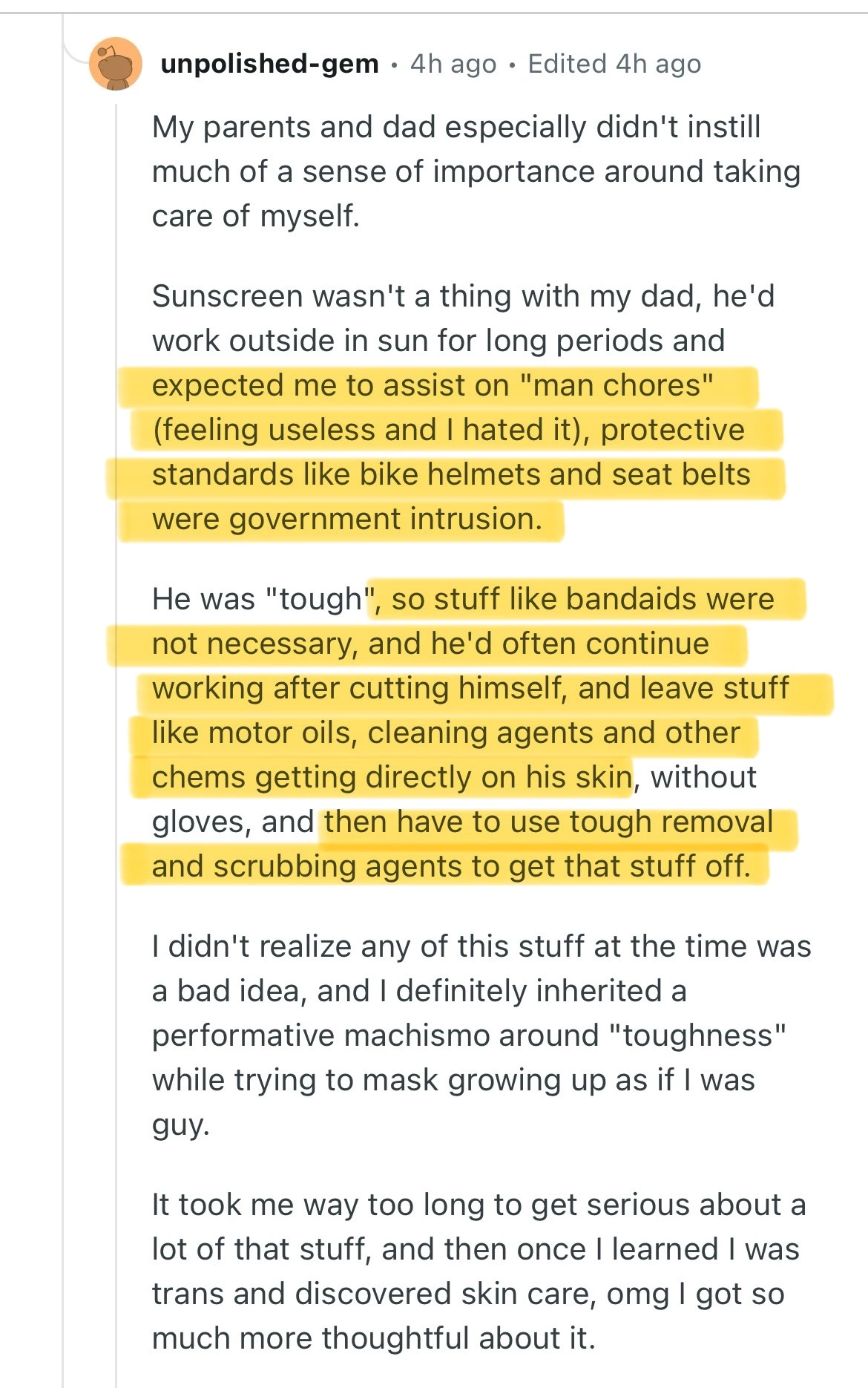The height and width of the screenshot is (1388, 868).
Task: Click highlighted line "standards like bike helmets"
Action: pos(451,474)
